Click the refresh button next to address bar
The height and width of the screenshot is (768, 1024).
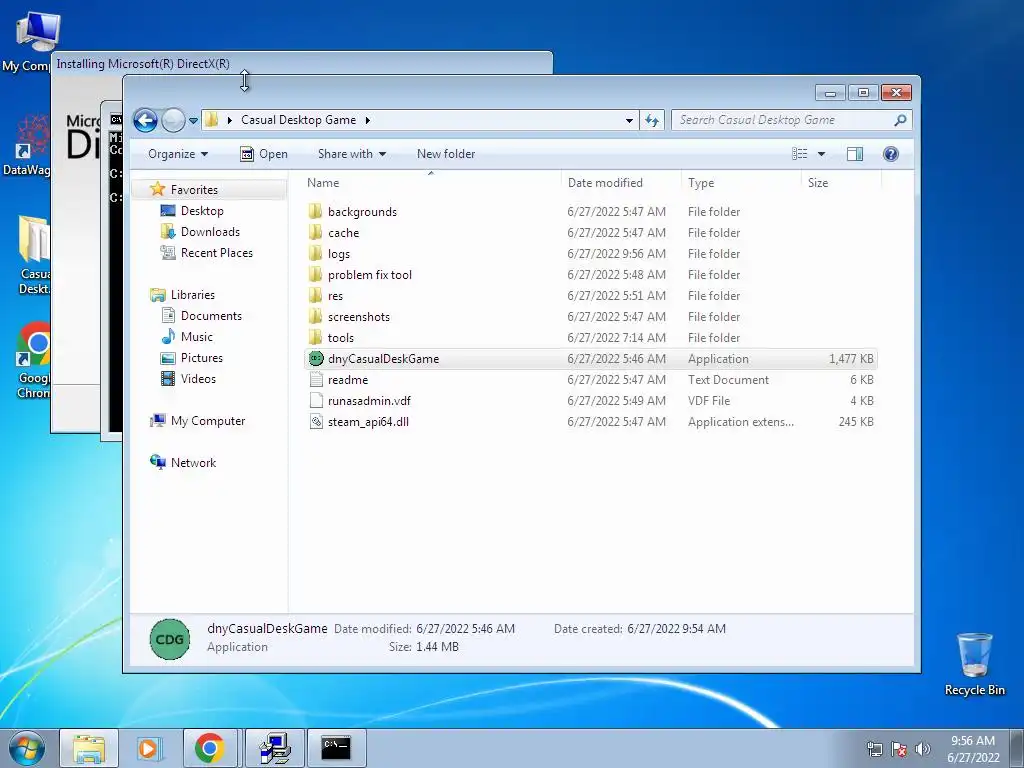coord(652,120)
